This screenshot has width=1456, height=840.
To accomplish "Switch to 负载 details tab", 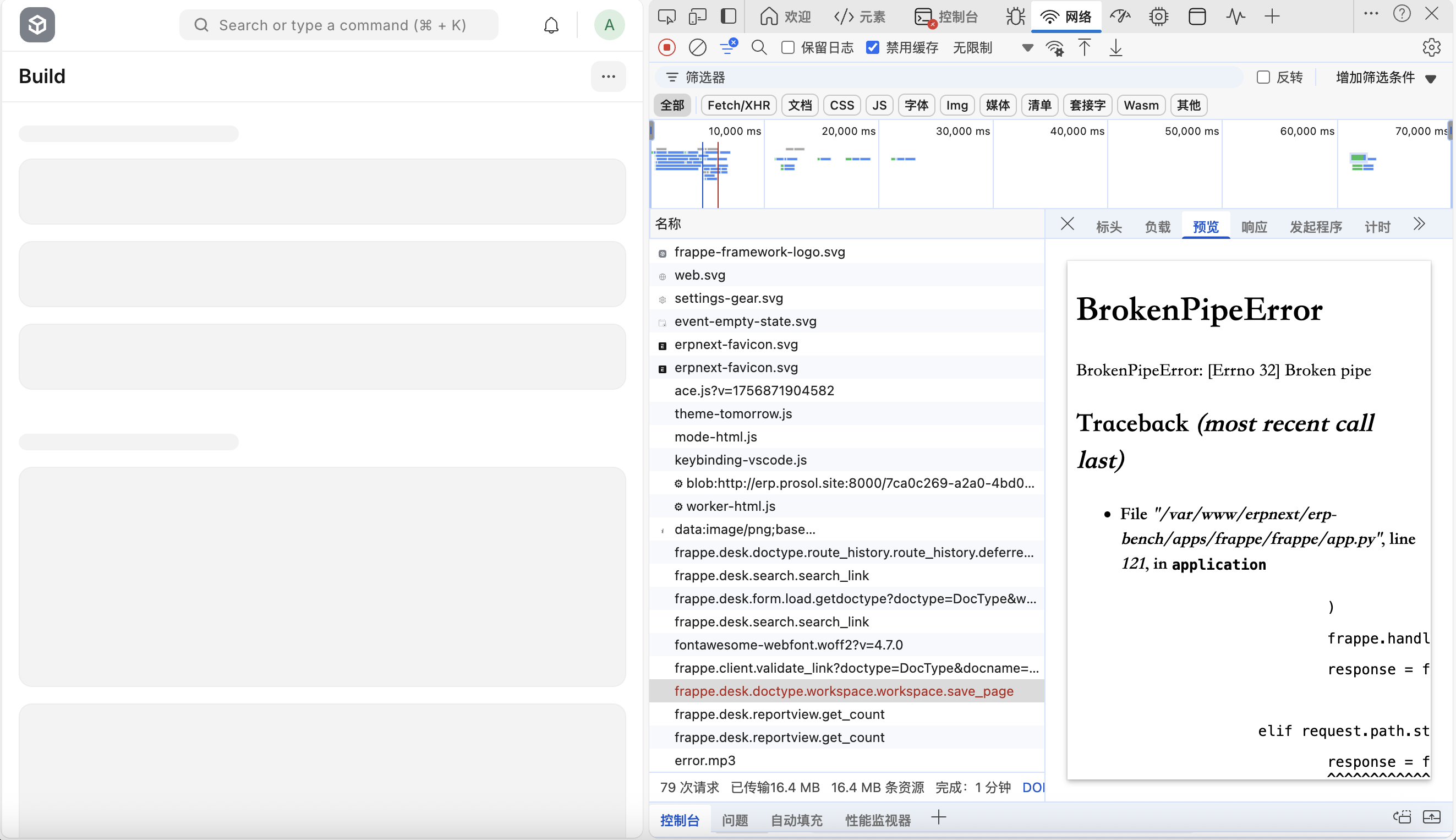I will point(1157,227).
